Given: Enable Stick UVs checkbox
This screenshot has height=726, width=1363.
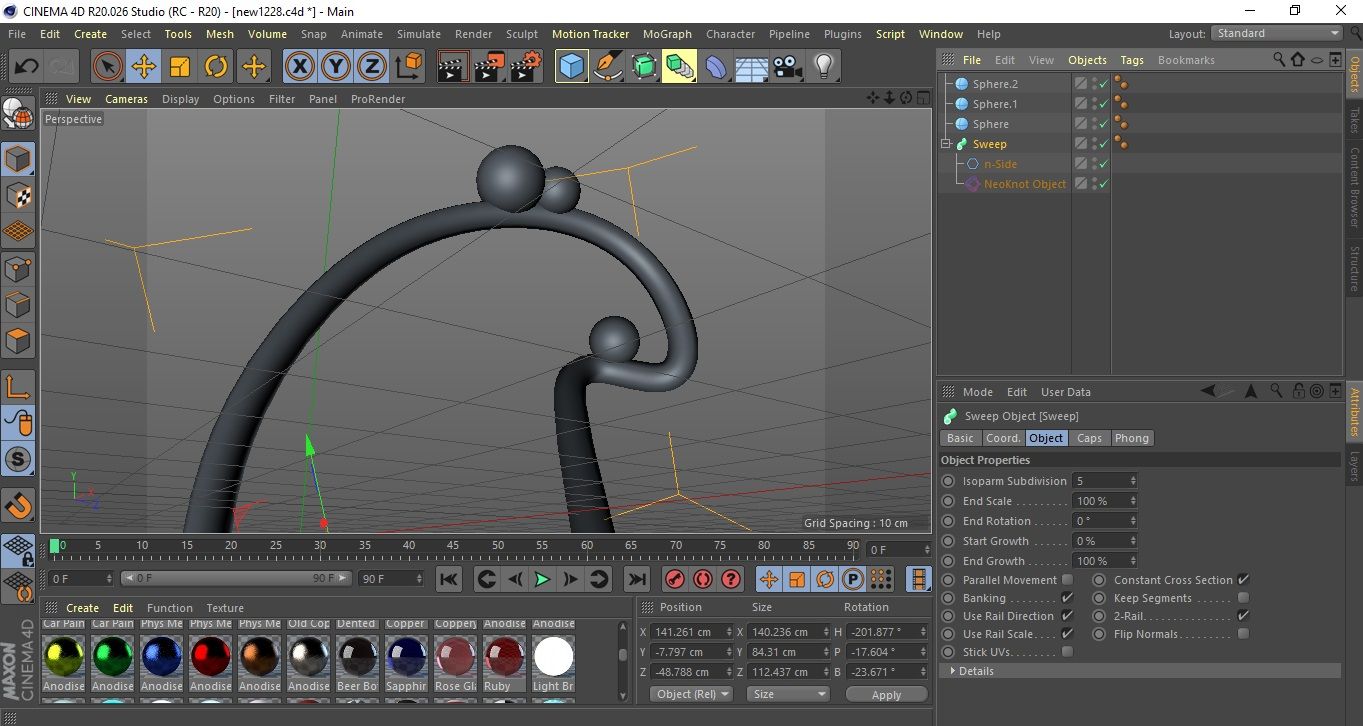Looking at the screenshot, I should (1067, 652).
